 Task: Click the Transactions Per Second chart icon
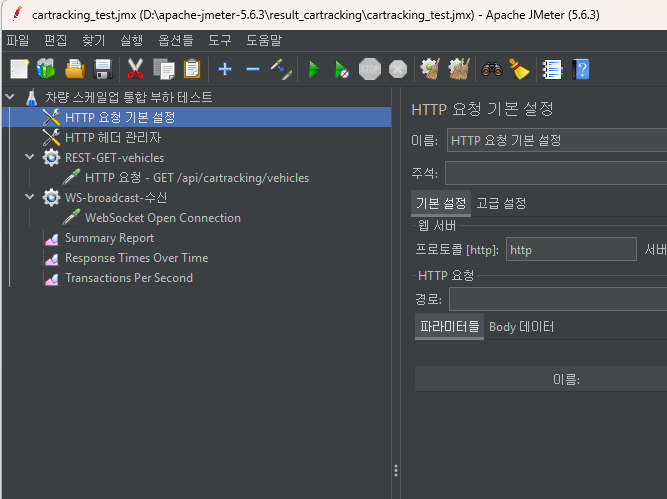[x=51, y=279]
